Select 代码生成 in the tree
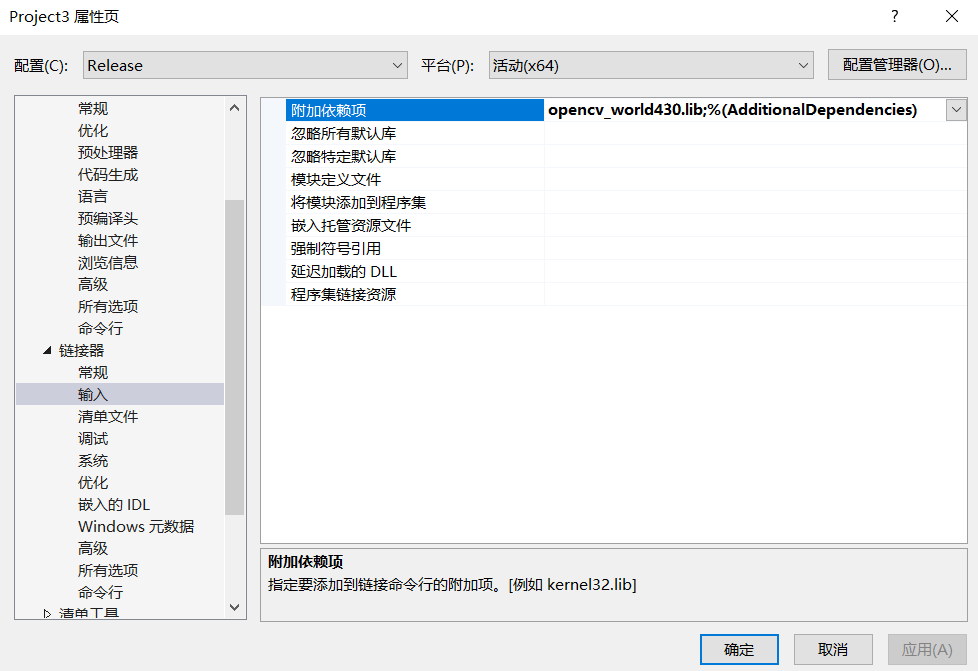This screenshot has width=978, height=671. click(108, 175)
